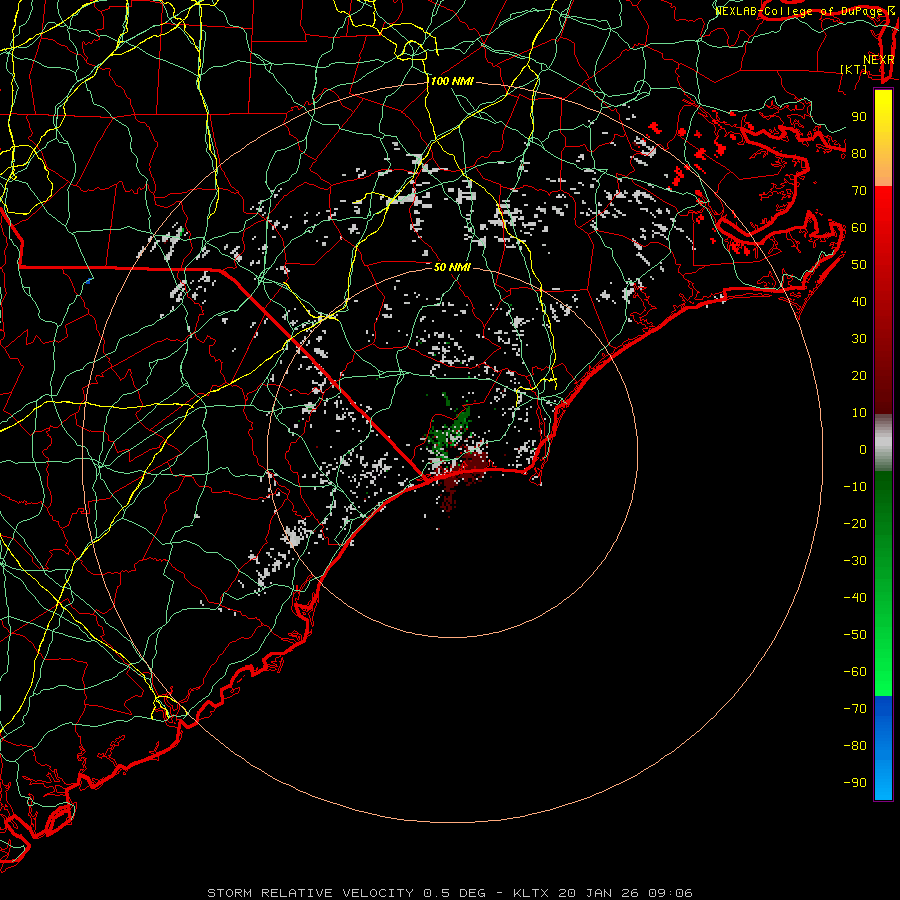Select the -60 value on the velocity scale

point(855,672)
